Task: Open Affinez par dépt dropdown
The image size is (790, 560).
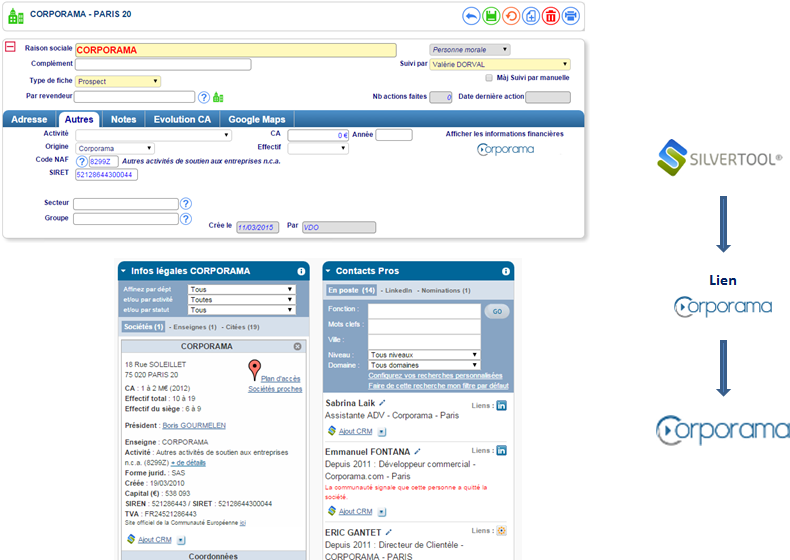Action: click(x=241, y=289)
